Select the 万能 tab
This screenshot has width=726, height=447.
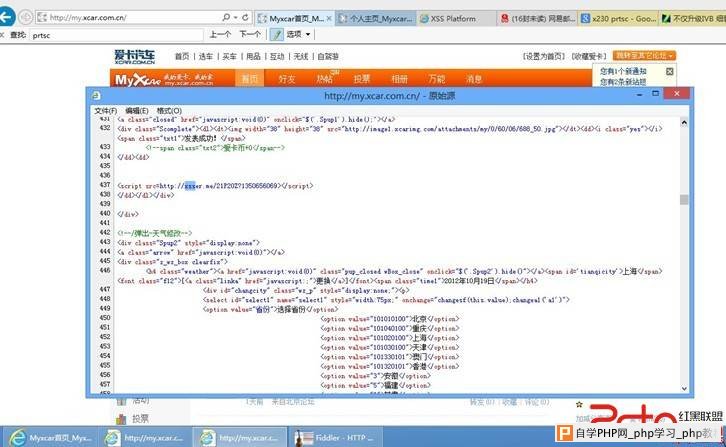click(x=436, y=79)
